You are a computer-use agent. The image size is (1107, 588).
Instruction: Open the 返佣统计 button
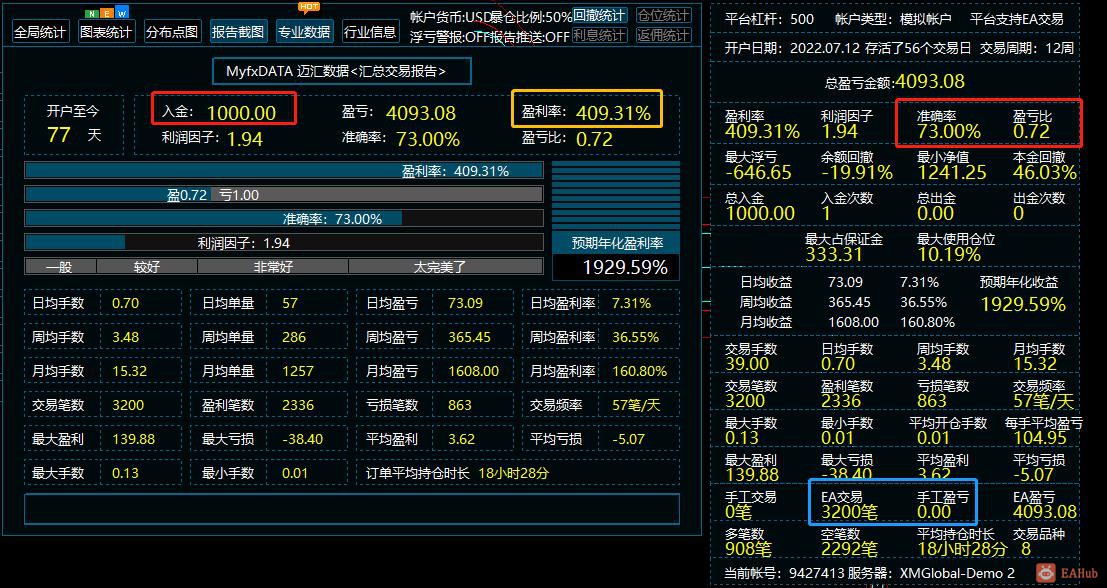coord(664,35)
